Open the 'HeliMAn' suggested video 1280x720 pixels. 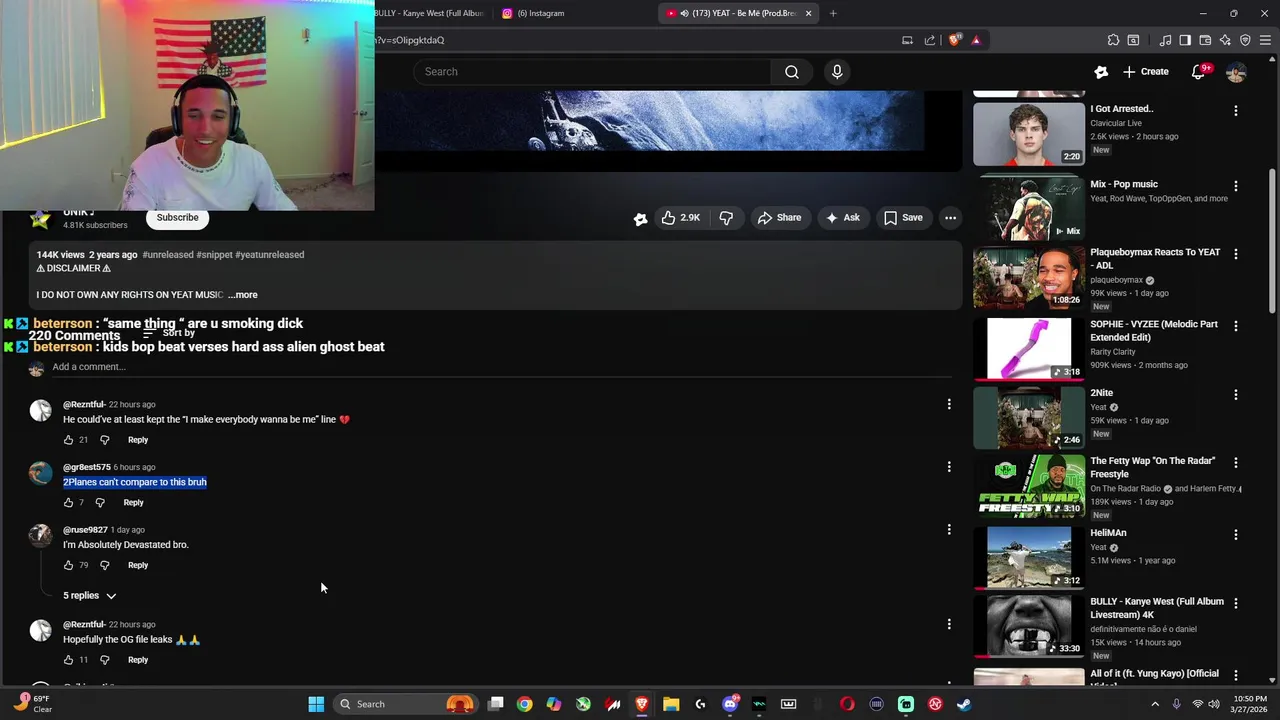pos(1029,557)
